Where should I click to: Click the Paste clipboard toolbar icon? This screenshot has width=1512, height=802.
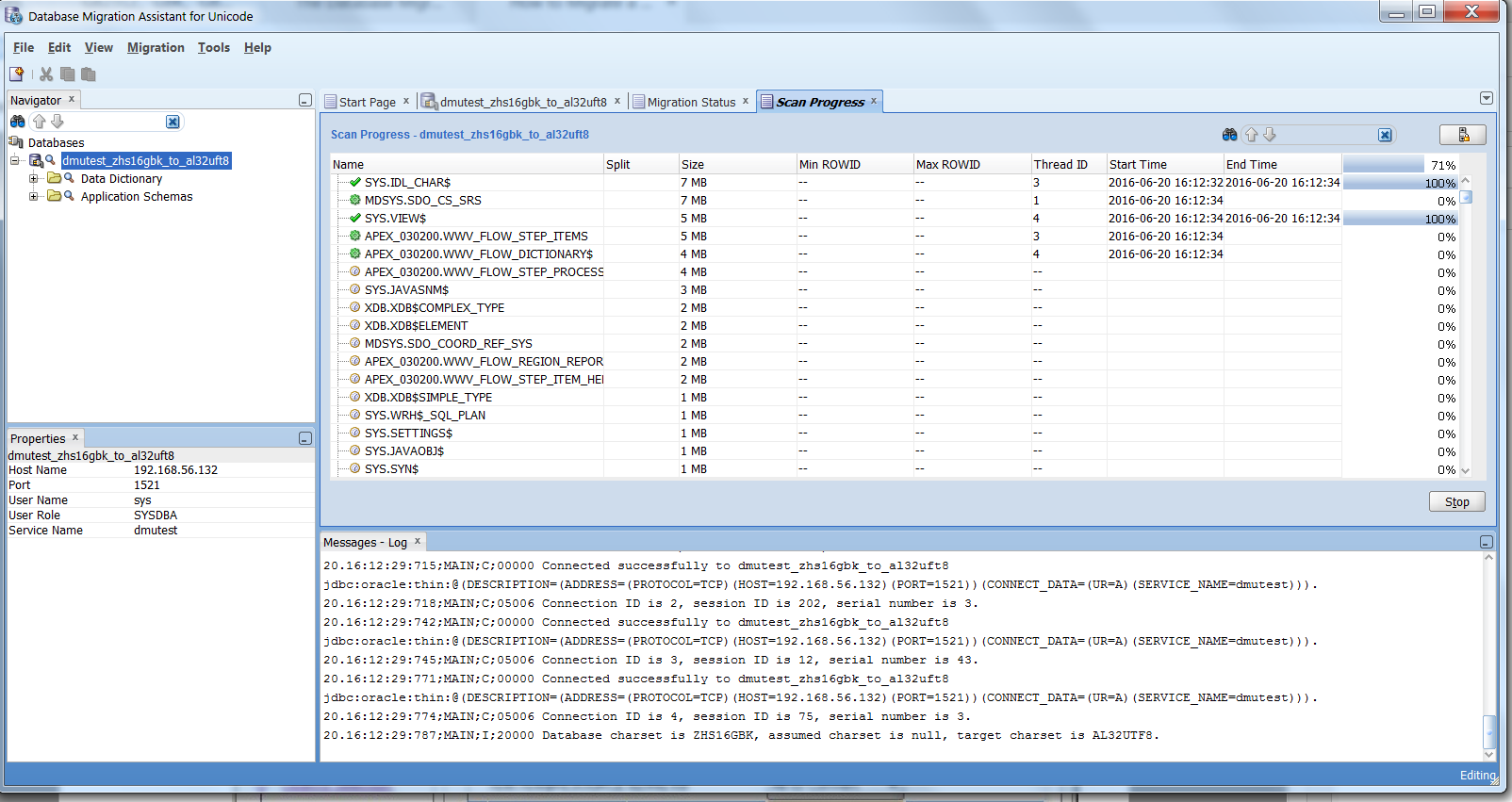[89, 74]
